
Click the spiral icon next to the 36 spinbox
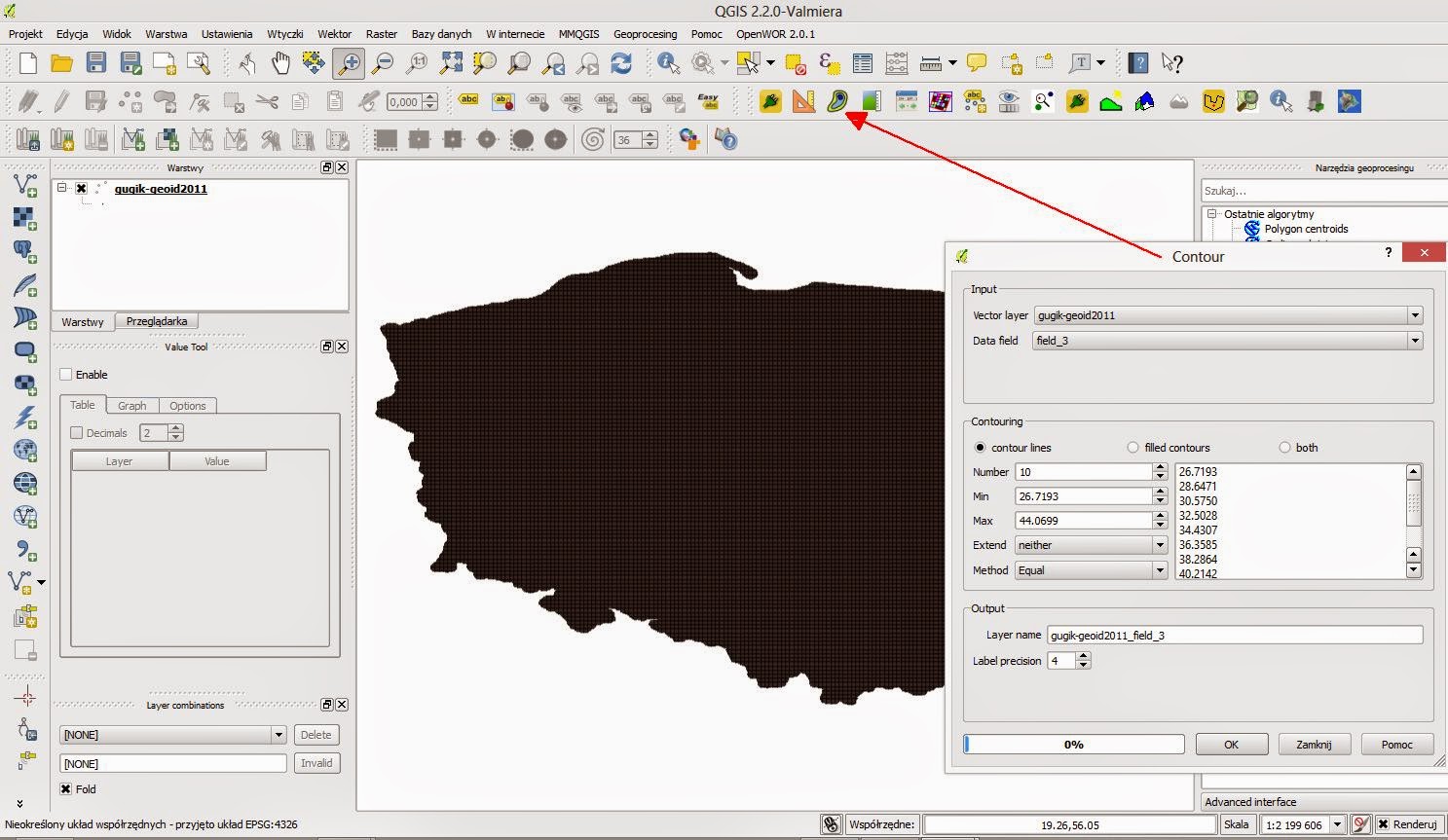pyautogui.click(x=592, y=139)
